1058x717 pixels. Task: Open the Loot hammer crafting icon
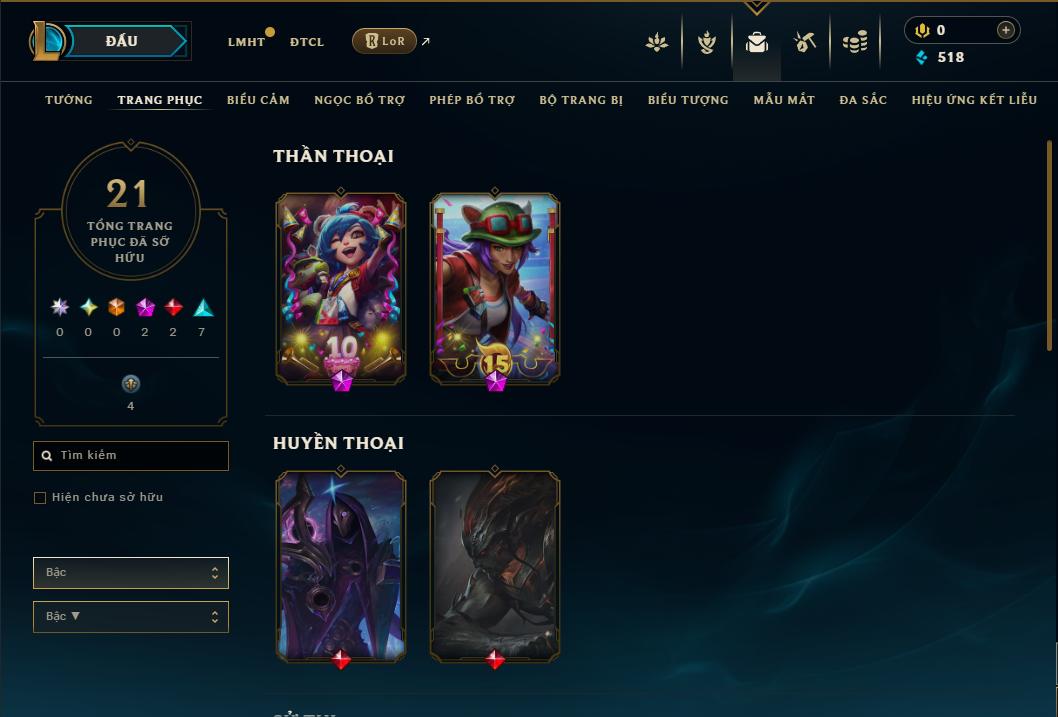coord(804,42)
